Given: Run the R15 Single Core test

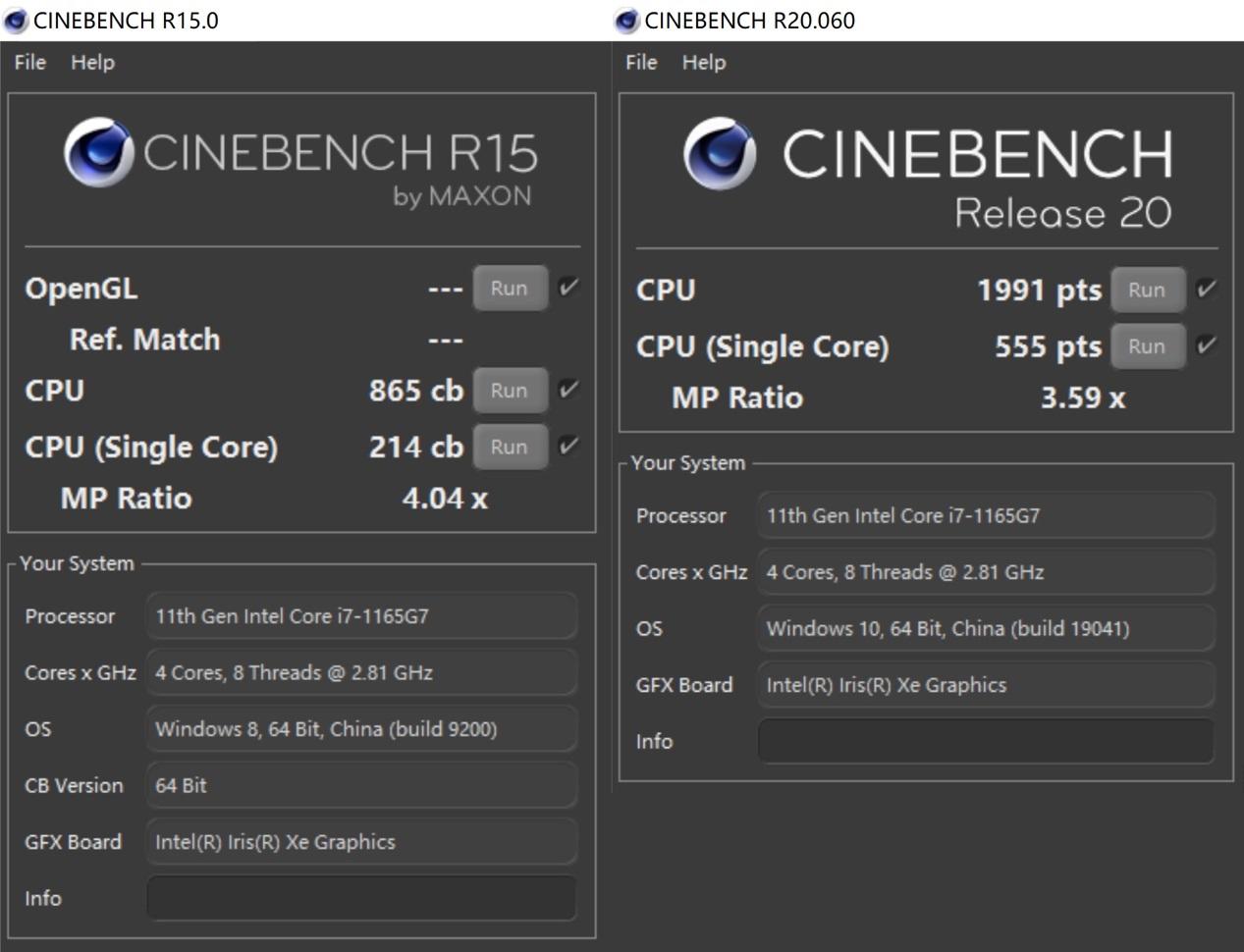Looking at the screenshot, I should tap(510, 448).
